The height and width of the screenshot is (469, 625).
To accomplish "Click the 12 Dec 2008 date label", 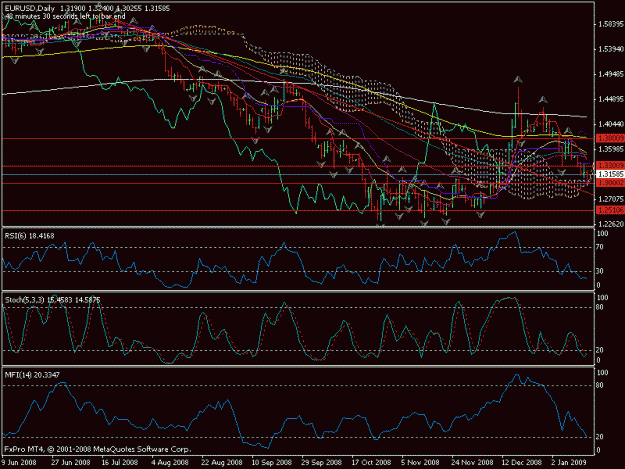I will pyautogui.click(x=521, y=462).
